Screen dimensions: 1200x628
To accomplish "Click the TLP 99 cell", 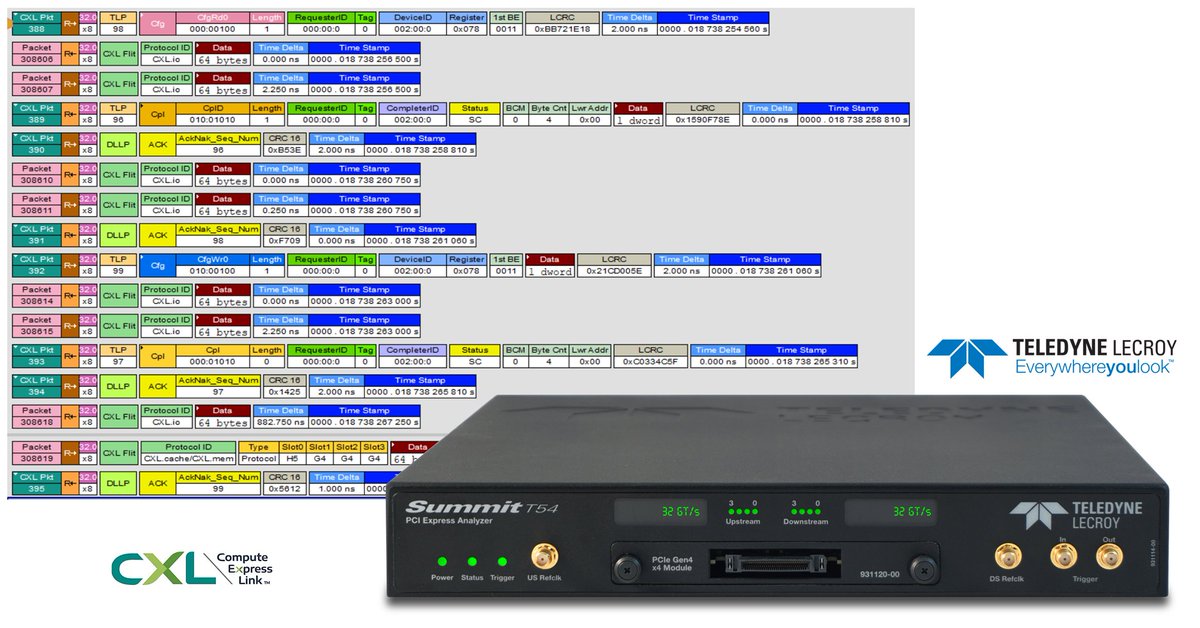I will [x=117, y=265].
